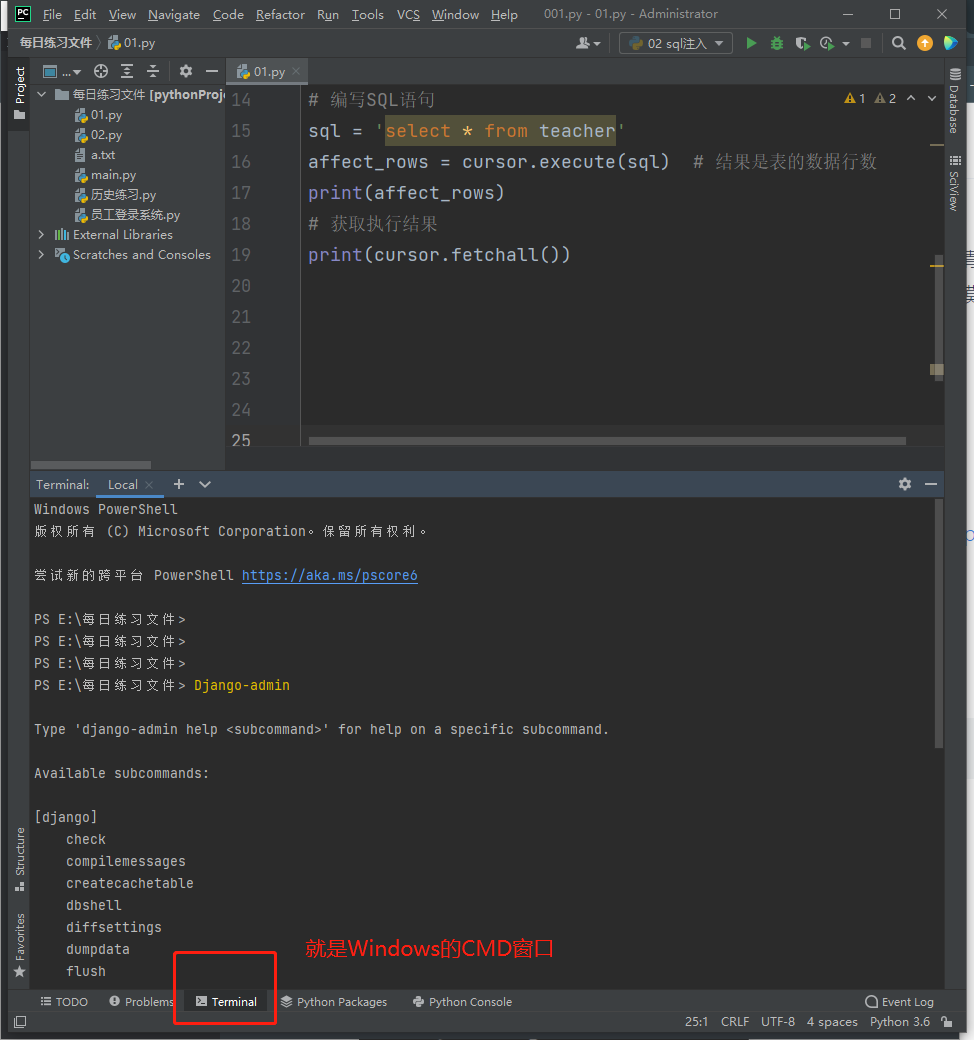Collapse the 每日练习文件 project root folder

coord(42,95)
